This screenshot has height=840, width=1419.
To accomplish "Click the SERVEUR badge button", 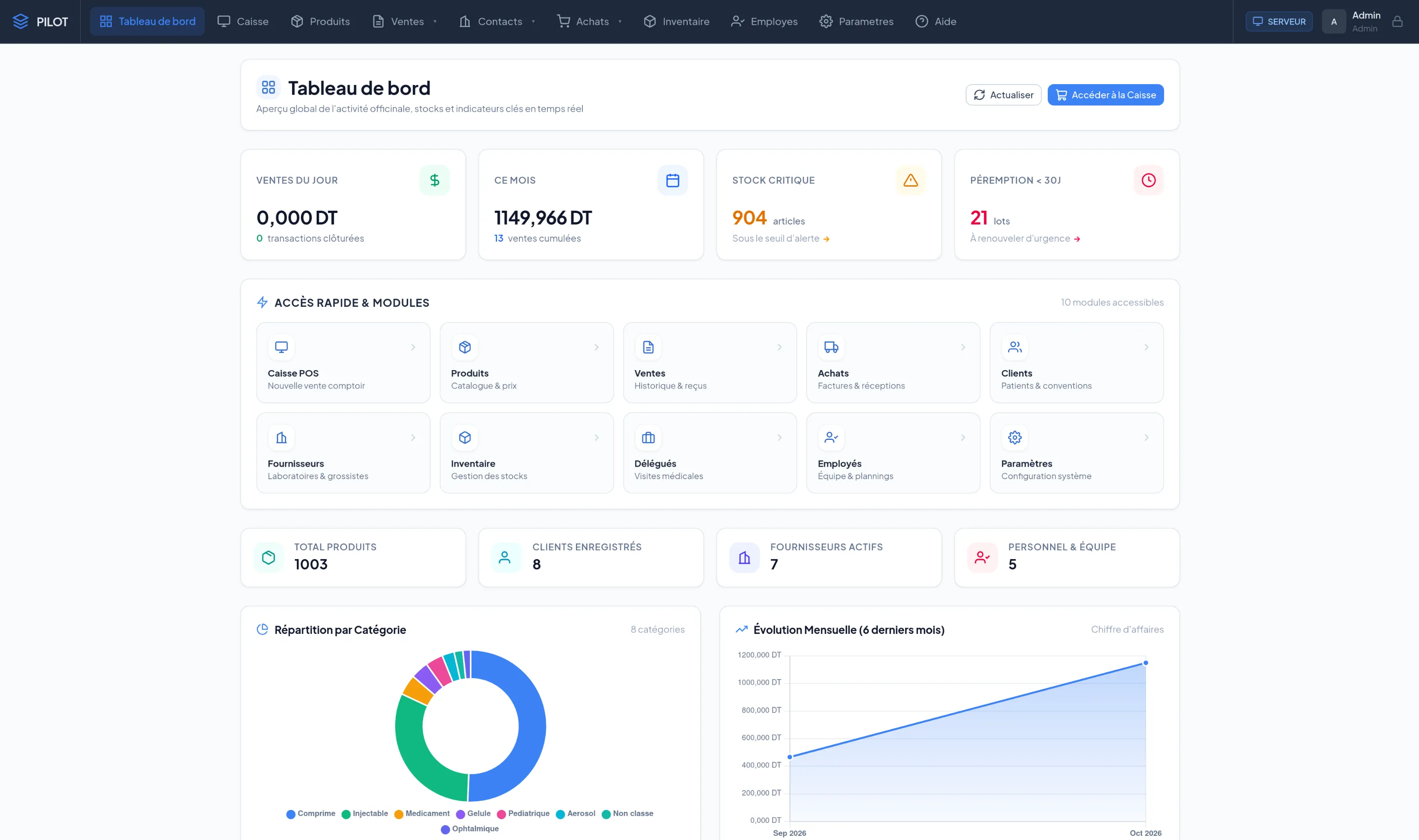I will (1278, 22).
